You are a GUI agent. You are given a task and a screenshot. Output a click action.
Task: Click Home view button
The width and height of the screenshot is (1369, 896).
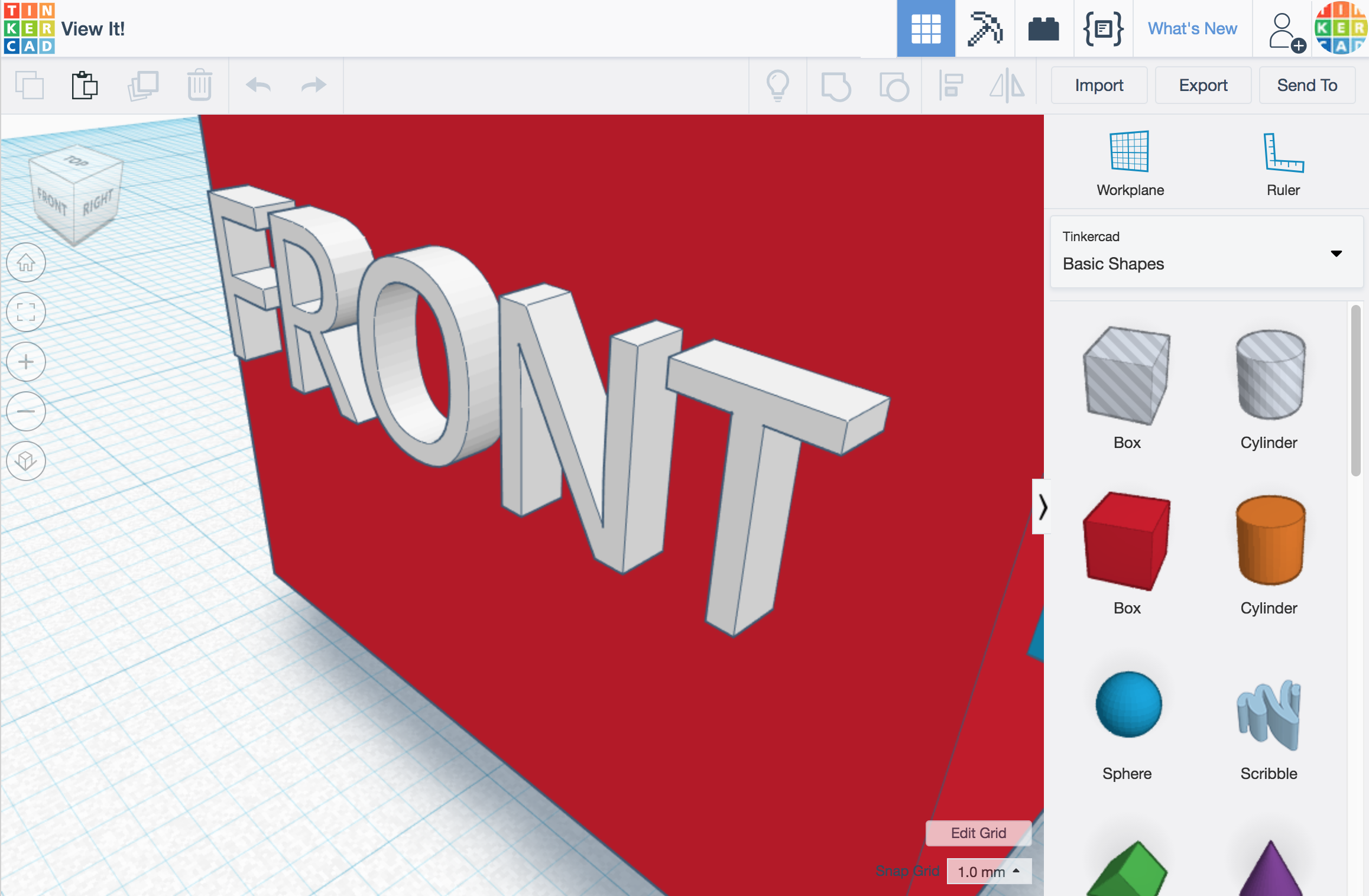click(26, 262)
